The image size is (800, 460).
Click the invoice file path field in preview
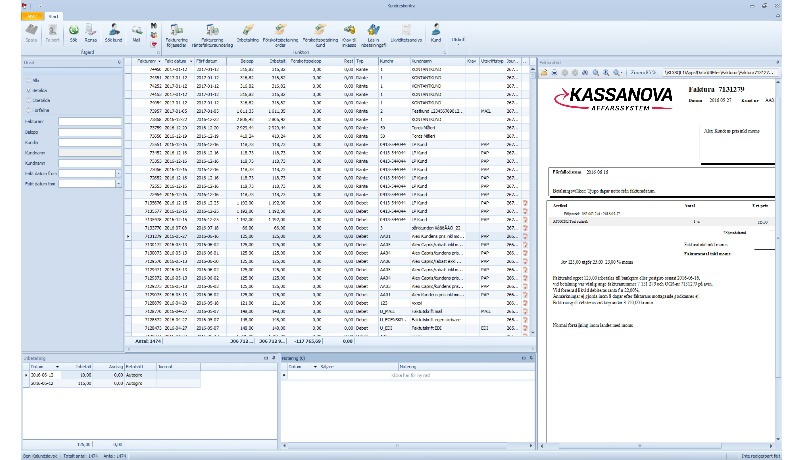point(720,73)
